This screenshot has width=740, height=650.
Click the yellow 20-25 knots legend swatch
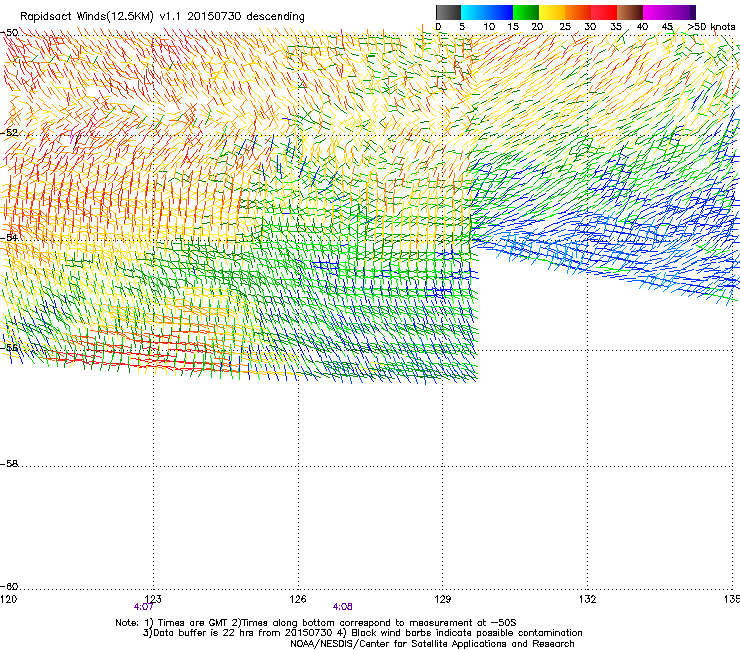coord(552,12)
